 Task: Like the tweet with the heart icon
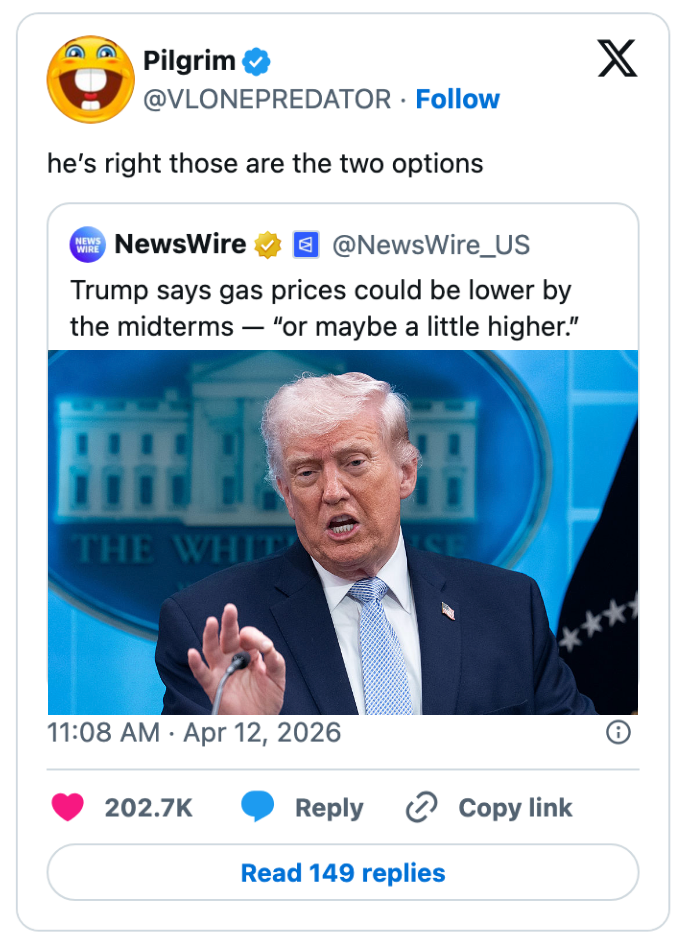(68, 808)
